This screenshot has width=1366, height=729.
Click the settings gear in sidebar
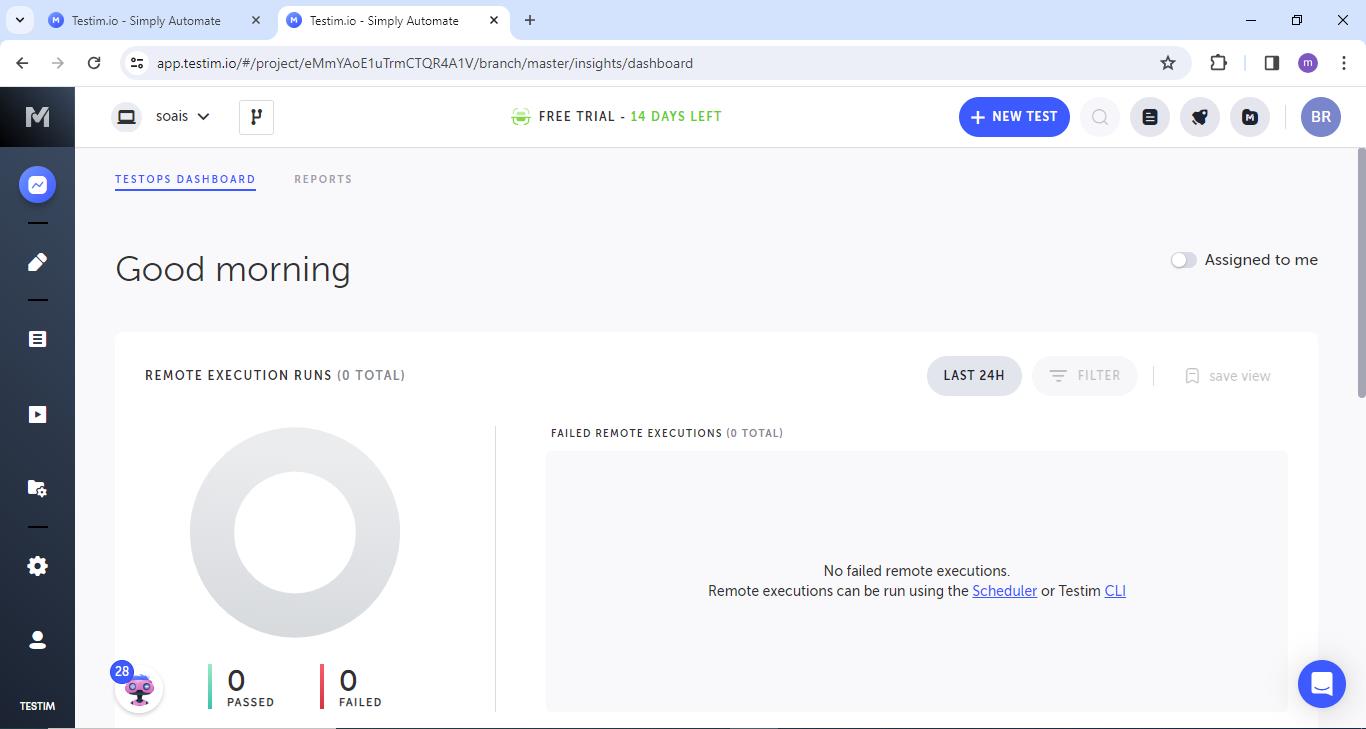[x=37, y=566]
